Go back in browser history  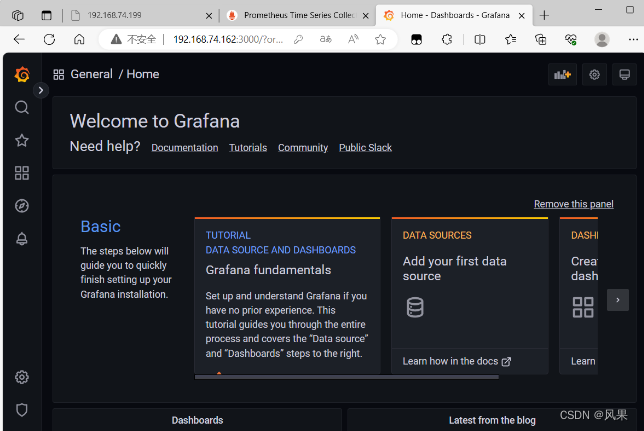[19, 39]
